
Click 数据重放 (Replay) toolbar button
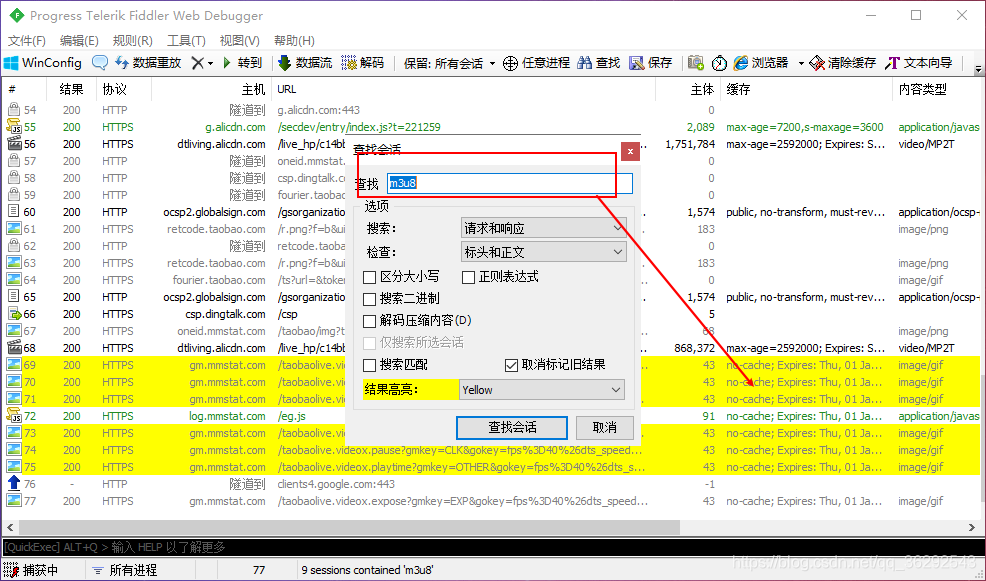click(148, 63)
